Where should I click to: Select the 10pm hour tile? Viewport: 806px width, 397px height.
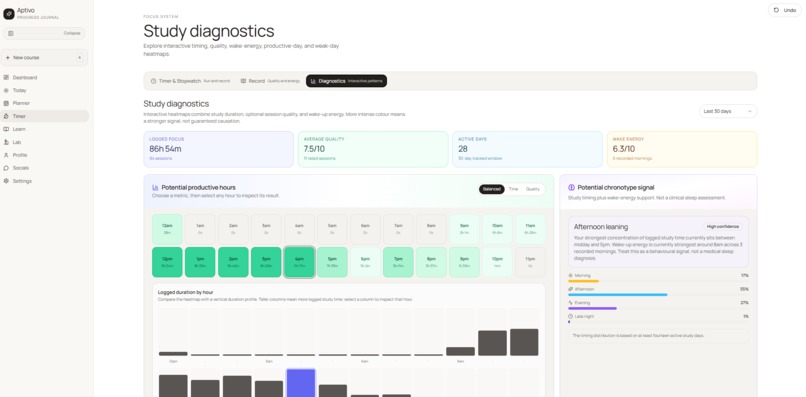point(497,262)
